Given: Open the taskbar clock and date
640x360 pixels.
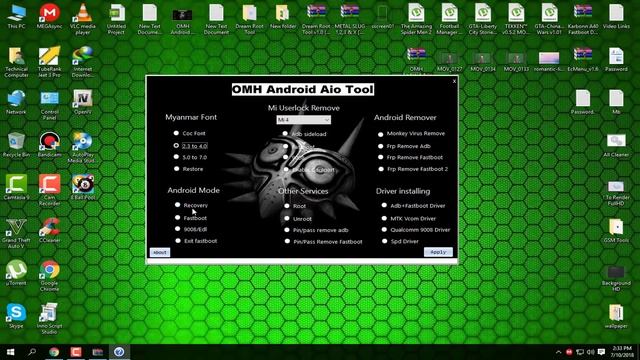Looking at the screenshot, I should 622,352.
